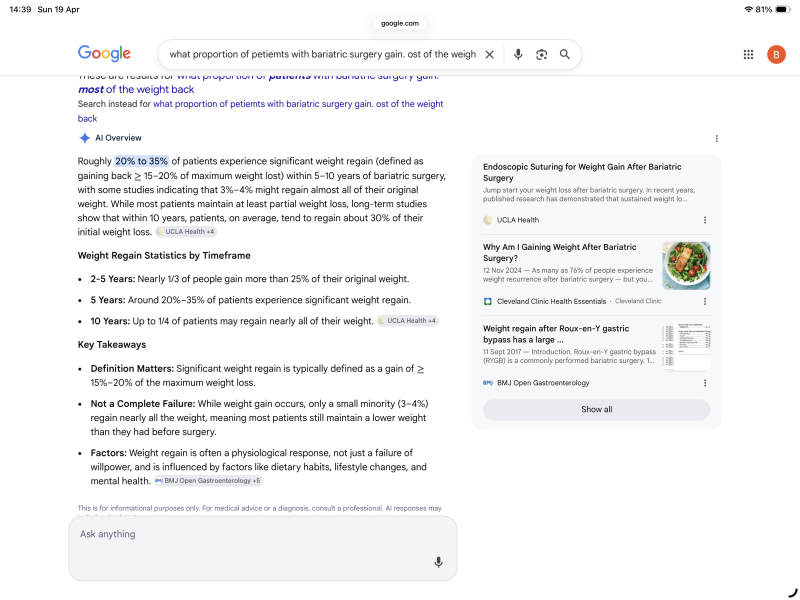Viewport: 800px width, 600px height.
Task: Click 'Cleveland Clinic Health Essentials' source name
Action: point(552,302)
